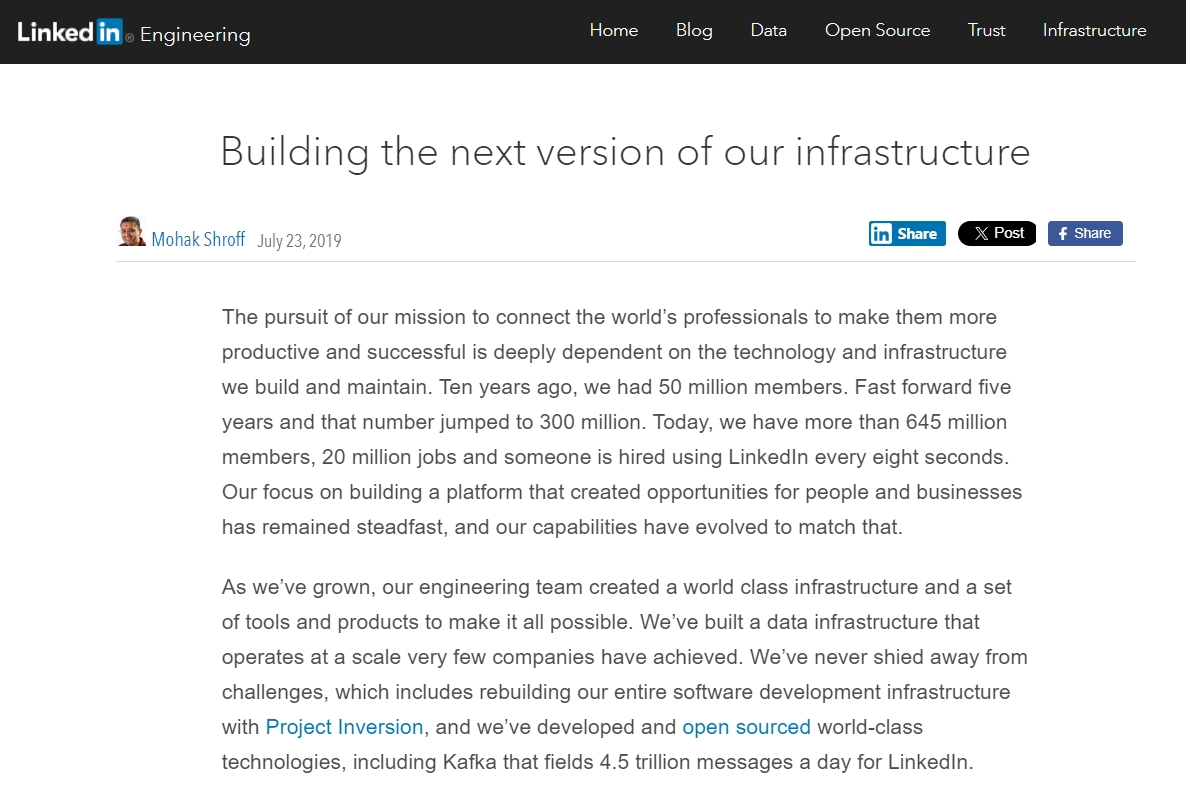Open author link Mohak Shroff
Screen dimensions: 1186x786
point(198,240)
